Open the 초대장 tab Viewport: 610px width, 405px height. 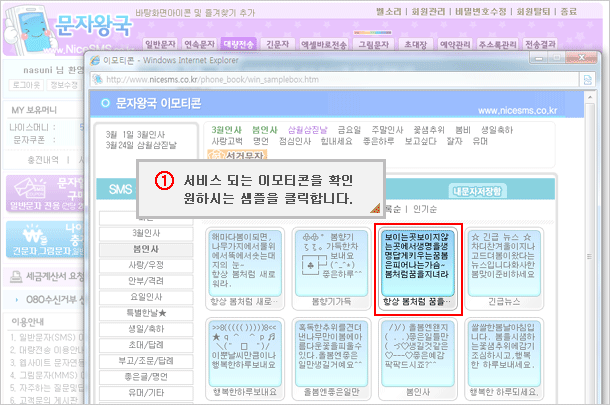point(415,44)
